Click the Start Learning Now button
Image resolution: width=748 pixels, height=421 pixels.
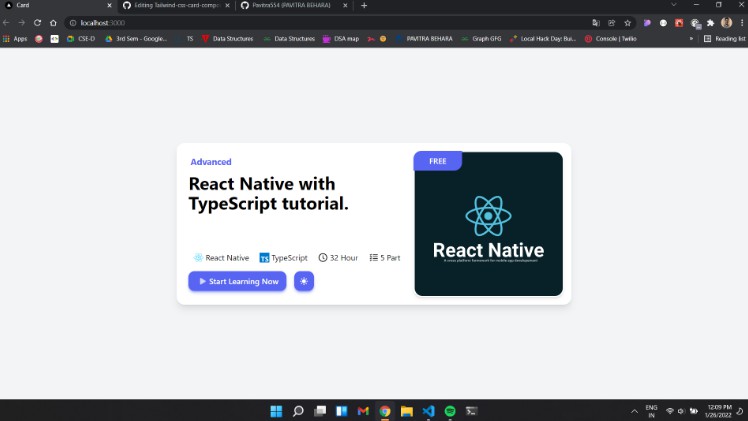[x=237, y=281]
